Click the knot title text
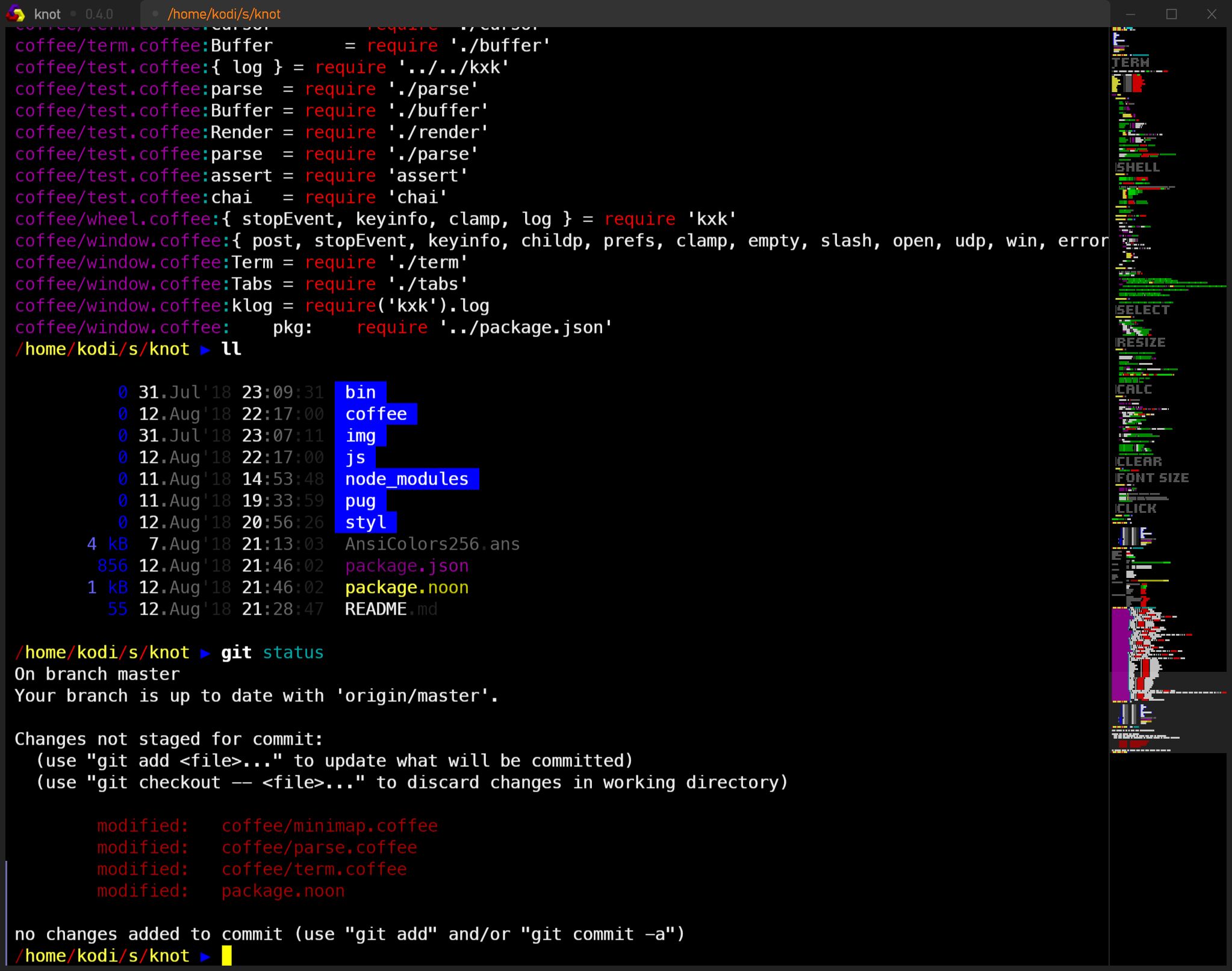Image resolution: width=1232 pixels, height=971 pixels. pos(48,14)
